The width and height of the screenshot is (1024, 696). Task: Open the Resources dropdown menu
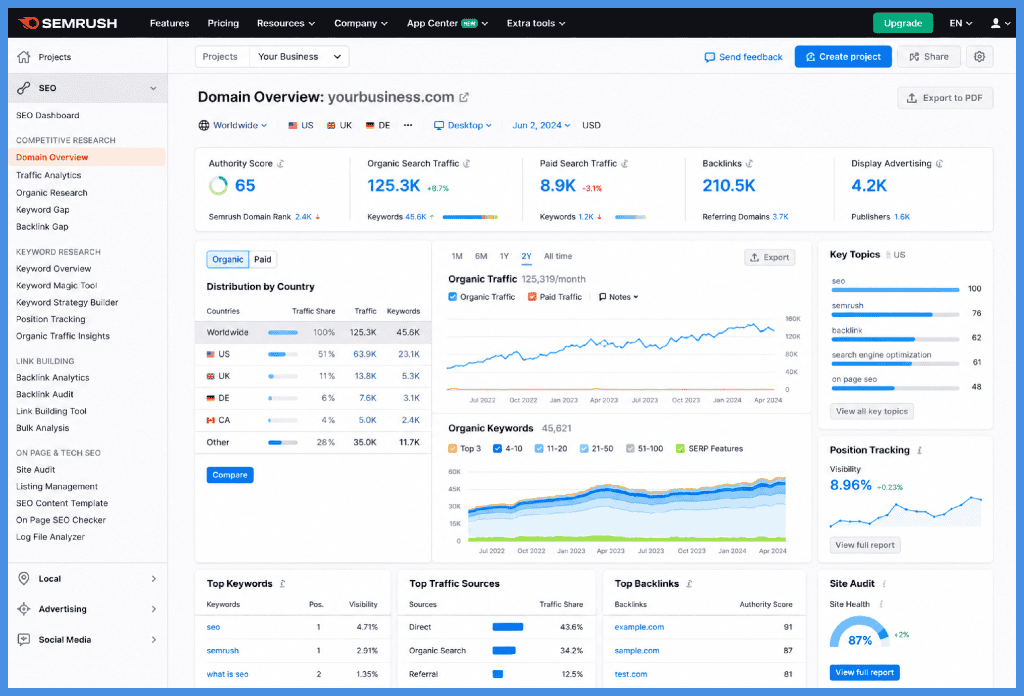click(x=285, y=23)
